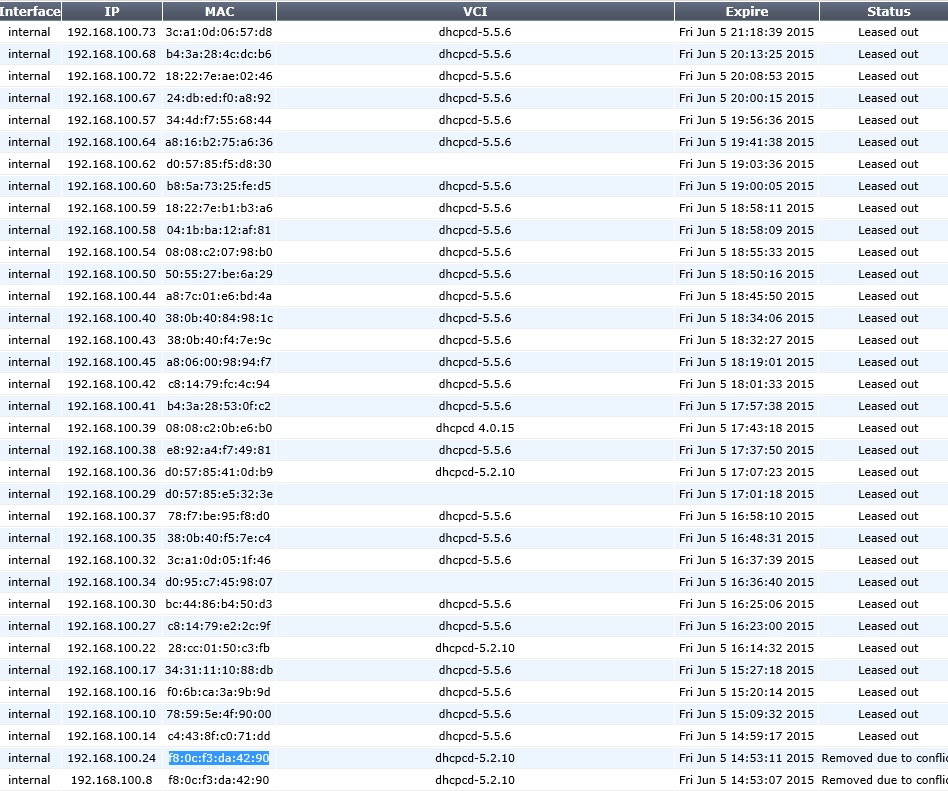This screenshot has height=791, width=948.
Task: Click MAC address e8:92:a4:f7:49:81
Action: (x=219, y=450)
